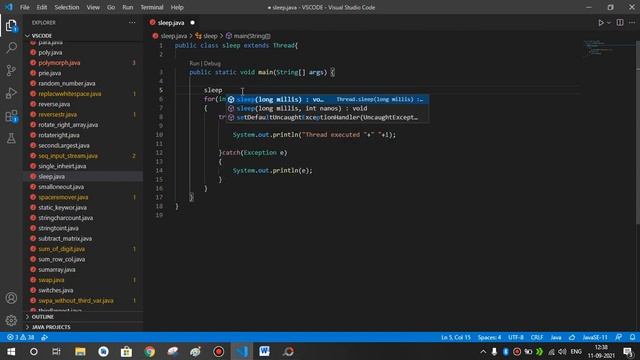Open secondLargest.java in Explorer
Viewport: 640px width, 360px height.
click(x=64, y=145)
